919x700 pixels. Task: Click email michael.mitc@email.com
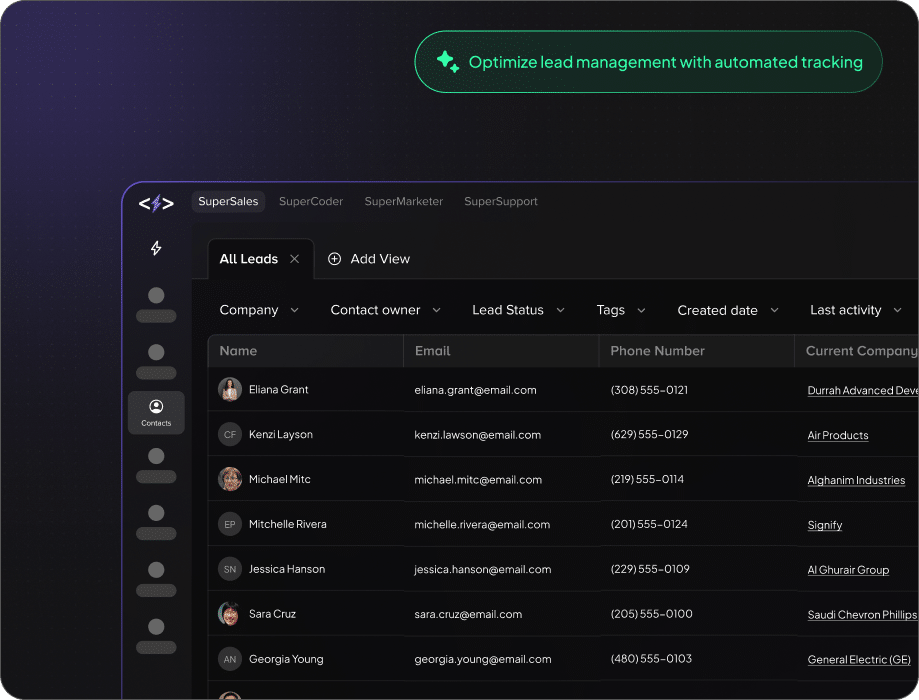click(x=478, y=480)
